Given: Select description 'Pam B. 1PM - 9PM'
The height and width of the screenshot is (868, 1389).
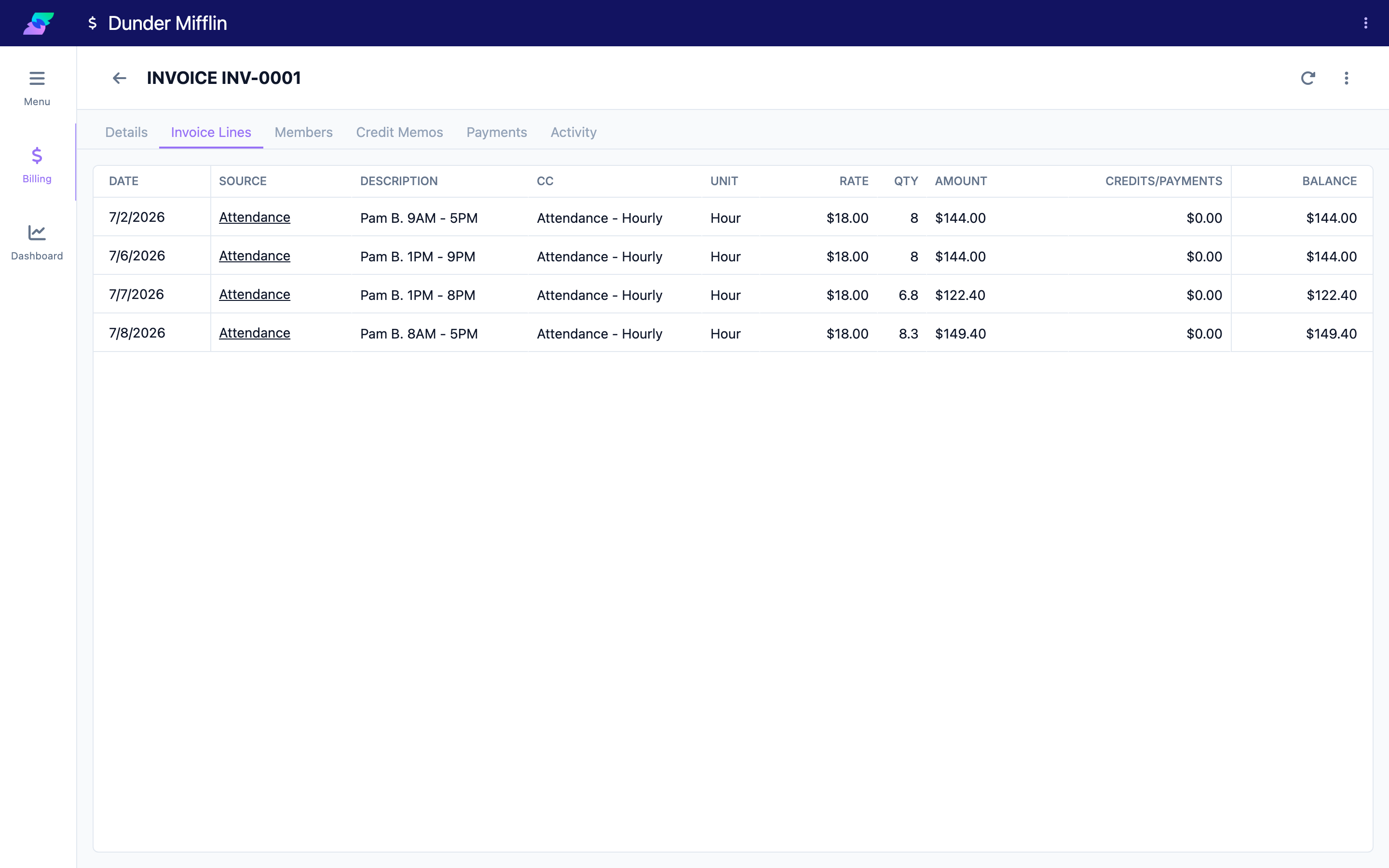Looking at the screenshot, I should 418,257.
